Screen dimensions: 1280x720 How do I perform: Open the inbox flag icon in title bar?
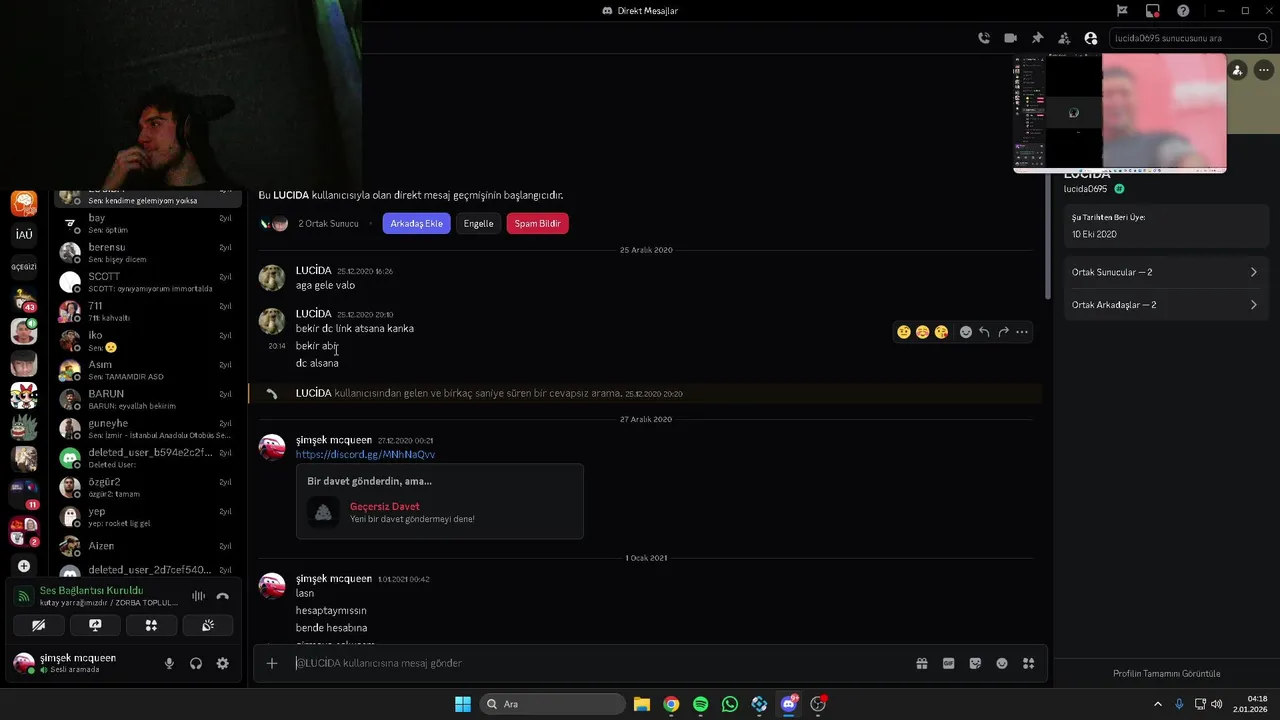click(x=1123, y=11)
